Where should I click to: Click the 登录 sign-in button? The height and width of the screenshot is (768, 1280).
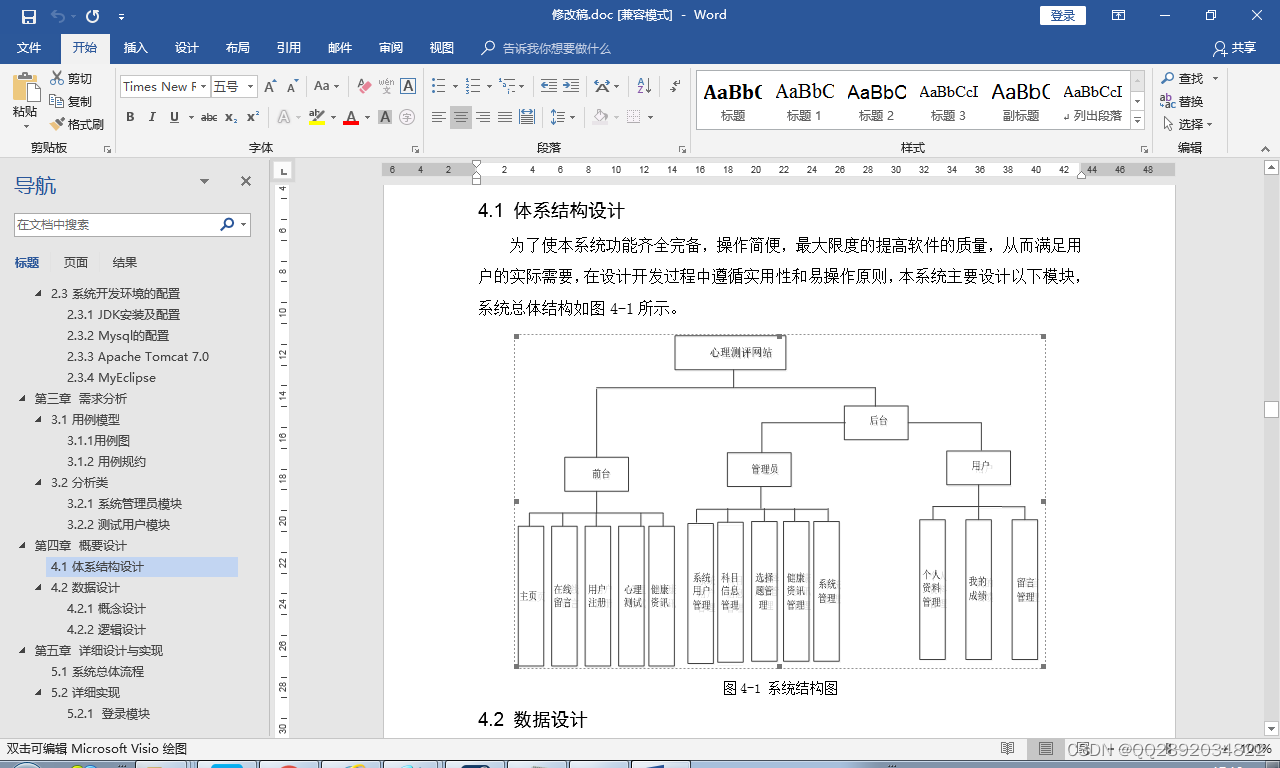click(x=1063, y=15)
